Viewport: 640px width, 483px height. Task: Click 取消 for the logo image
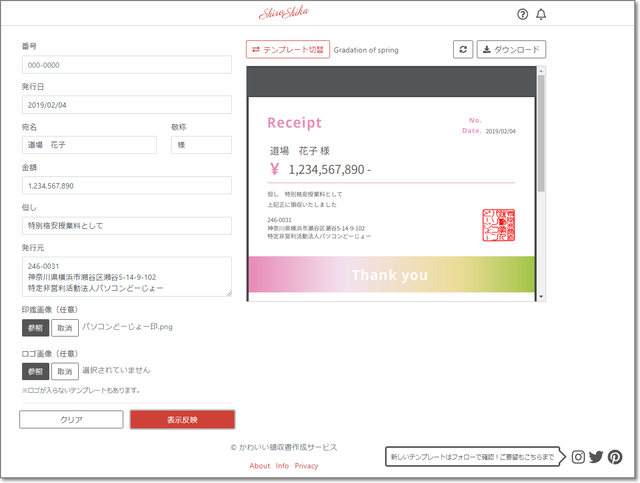pyautogui.click(x=65, y=371)
